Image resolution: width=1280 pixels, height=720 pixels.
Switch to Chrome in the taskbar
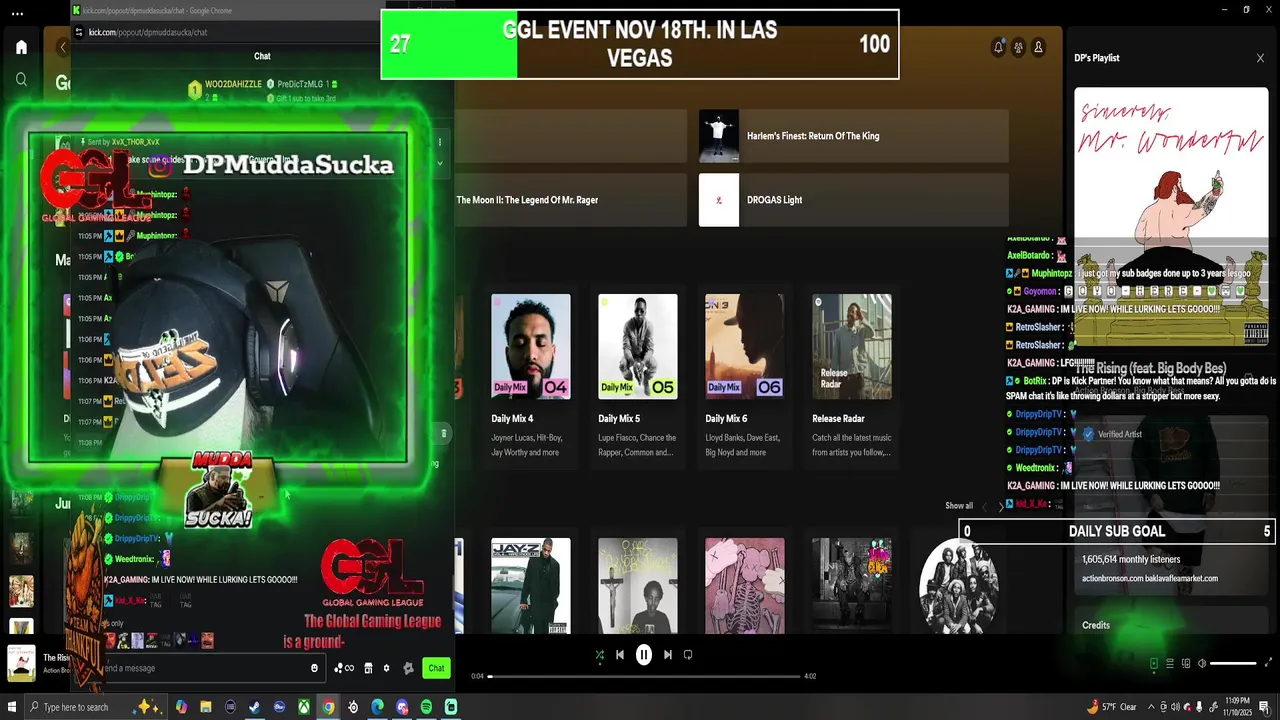pyautogui.click(x=328, y=707)
